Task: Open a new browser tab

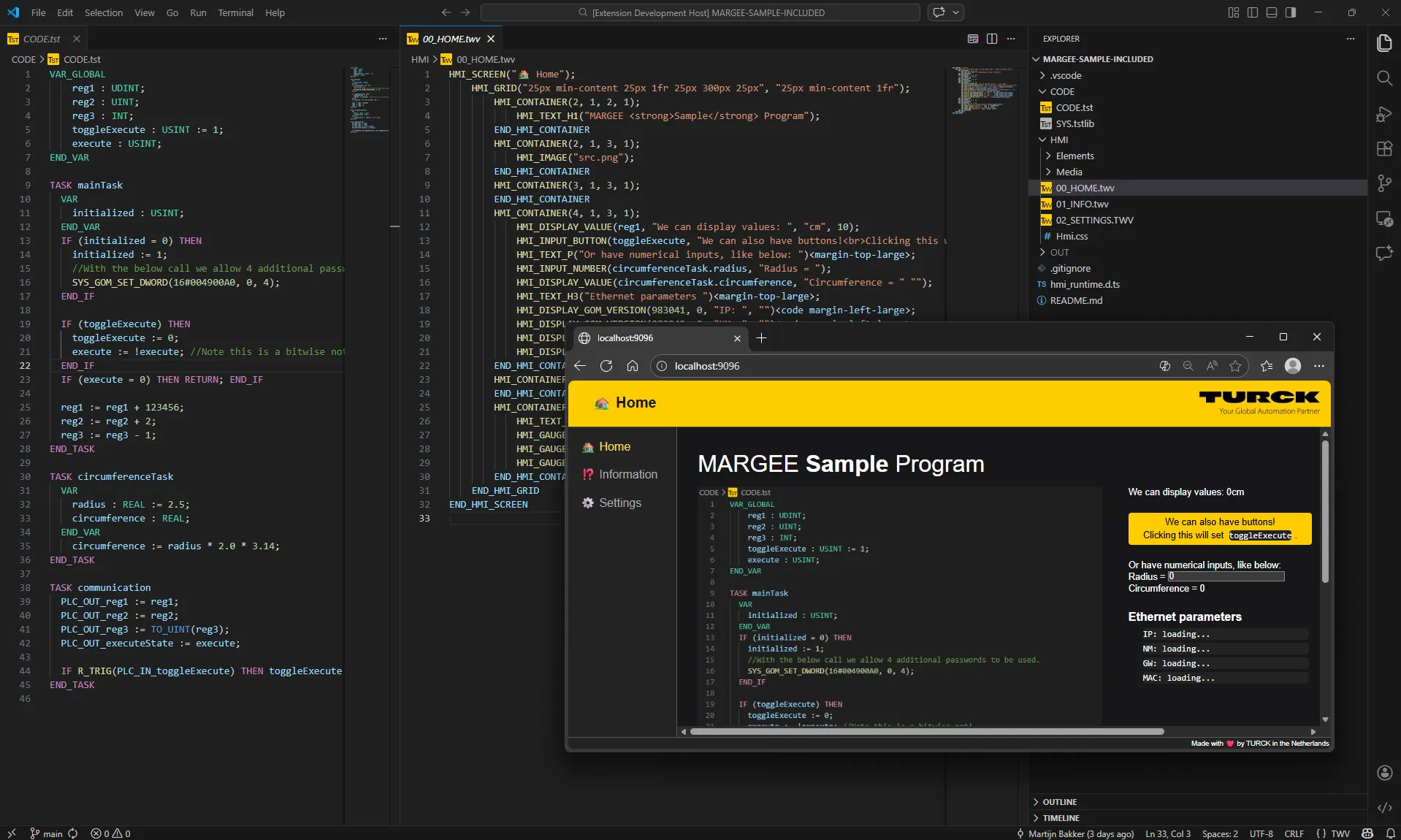Action: click(x=761, y=337)
